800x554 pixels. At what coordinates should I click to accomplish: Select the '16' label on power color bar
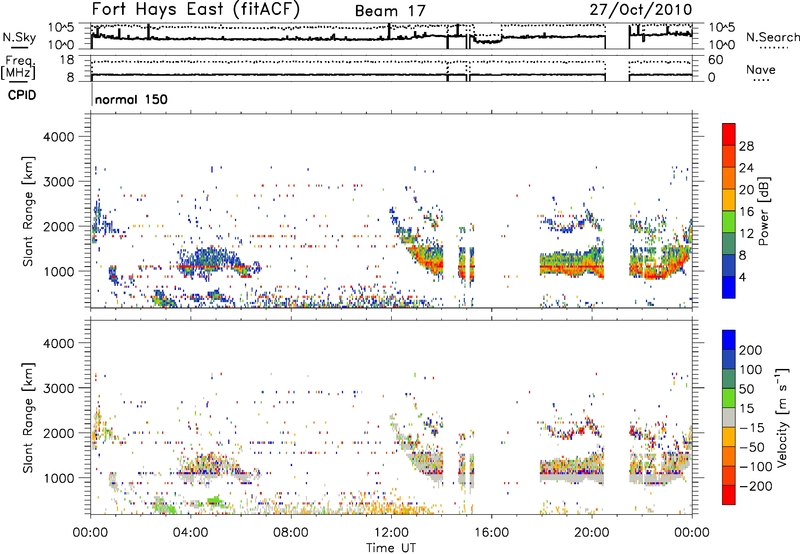746,212
